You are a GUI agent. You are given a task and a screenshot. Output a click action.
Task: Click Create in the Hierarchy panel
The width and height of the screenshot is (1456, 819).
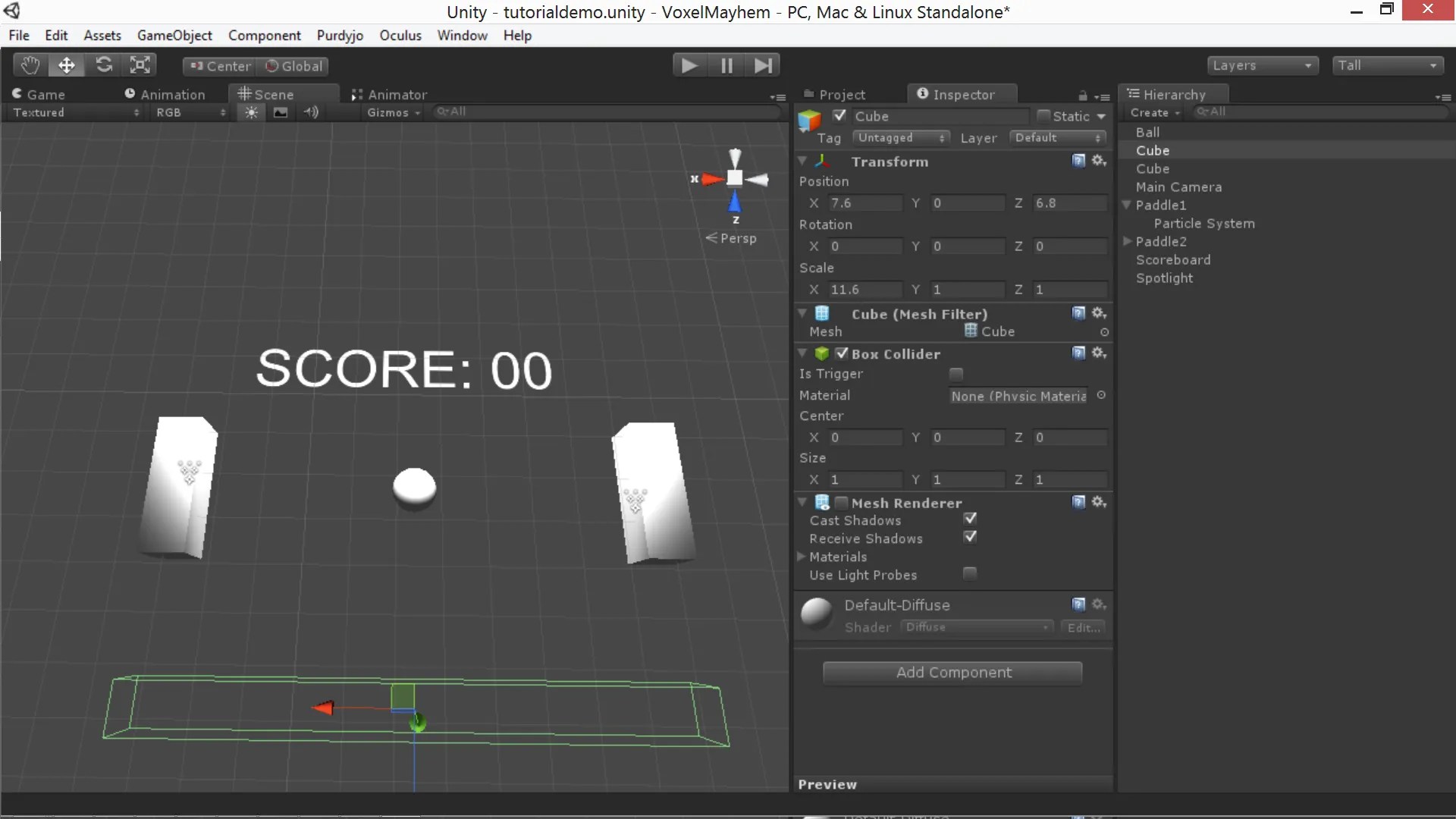point(1153,112)
